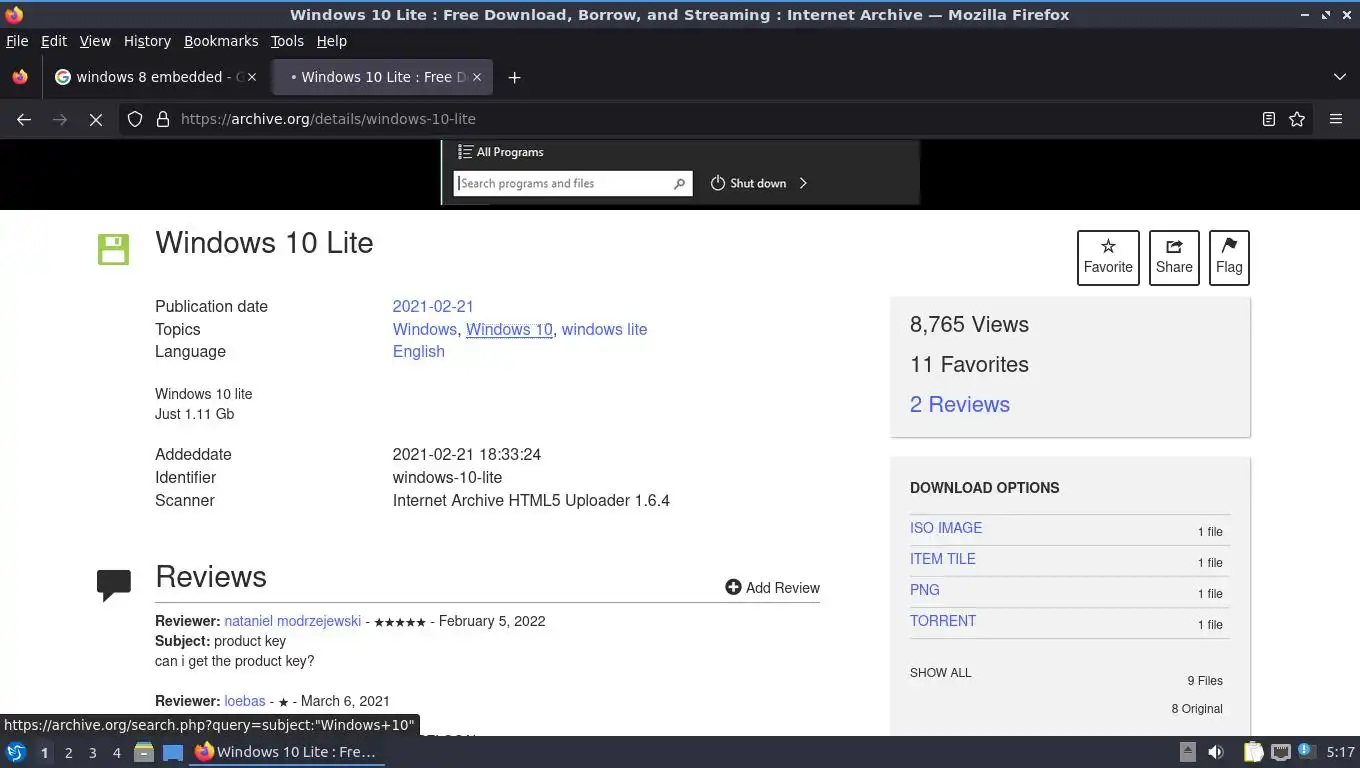This screenshot has height=768, width=1360.
Task: Expand Shut down options arrow
Action: coord(803,184)
